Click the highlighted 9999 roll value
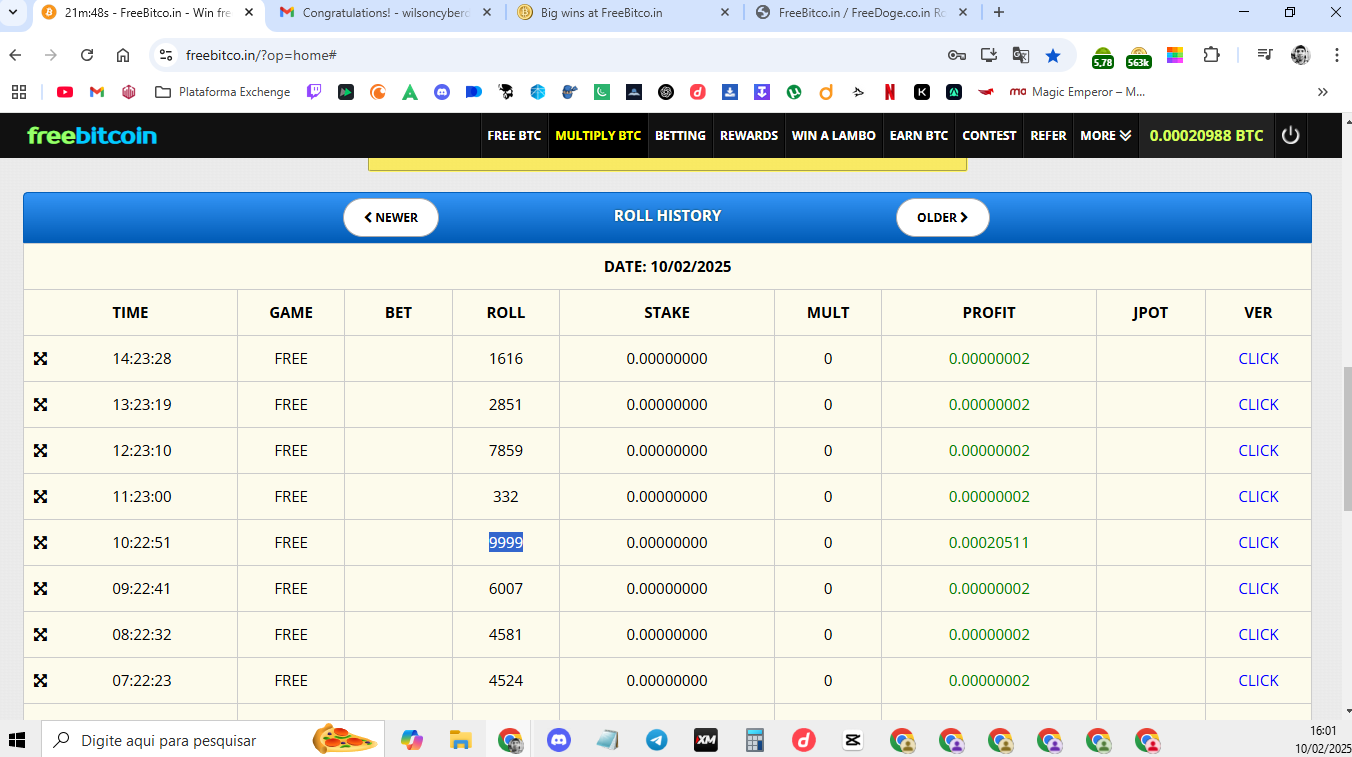 (x=506, y=542)
